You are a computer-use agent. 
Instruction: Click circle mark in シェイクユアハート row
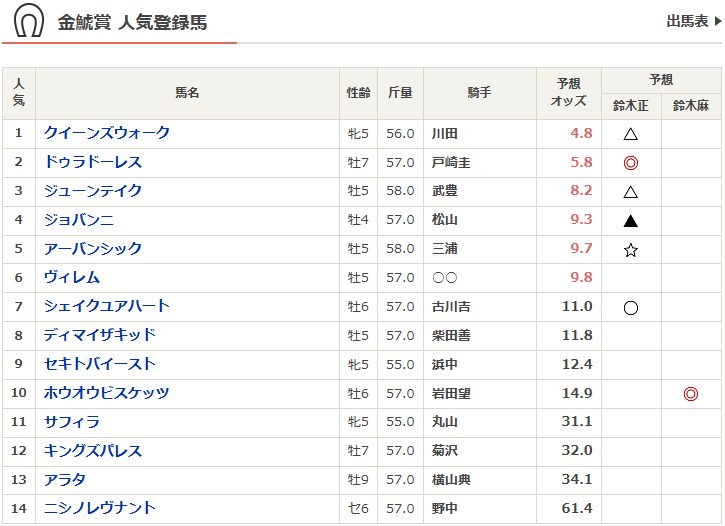[630, 308]
